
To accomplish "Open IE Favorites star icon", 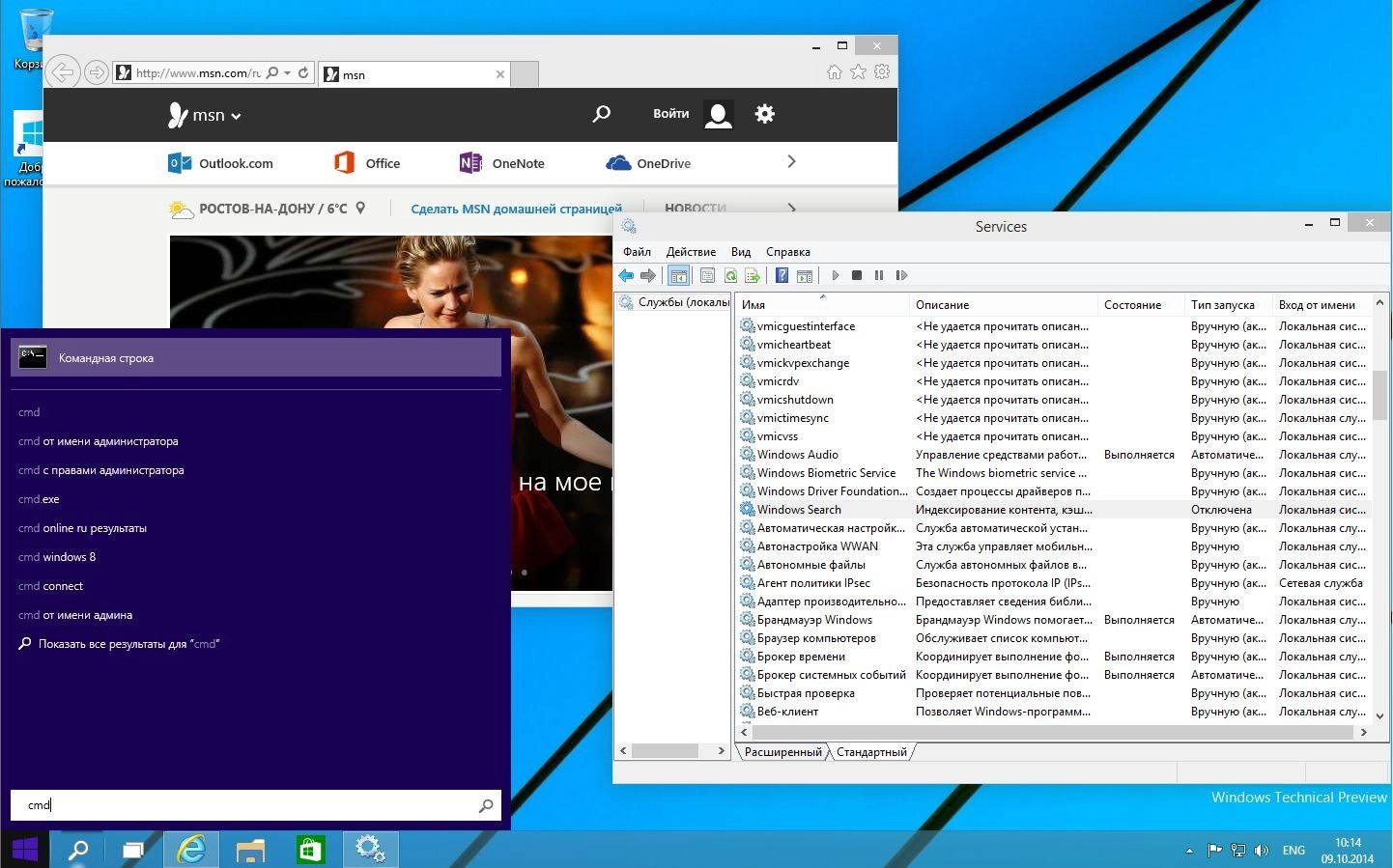I will click(x=858, y=71).
